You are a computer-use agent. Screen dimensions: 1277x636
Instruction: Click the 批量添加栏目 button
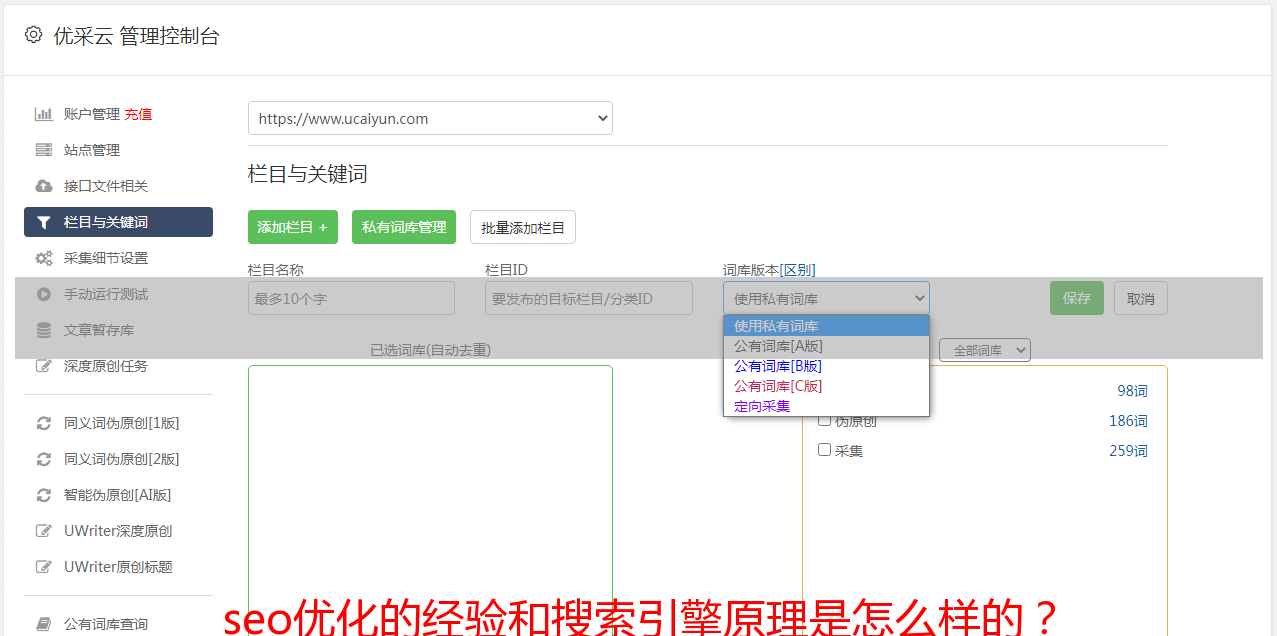523,227
